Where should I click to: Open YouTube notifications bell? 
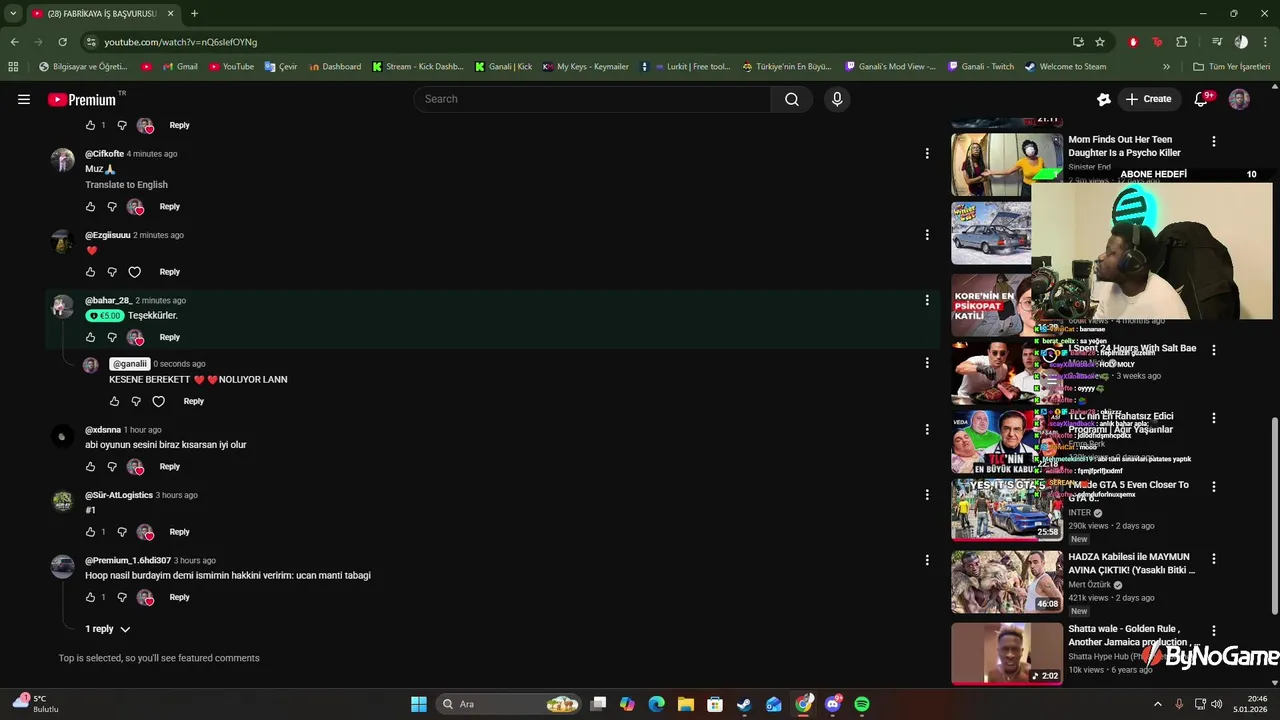pyautogui.click(x=1201, y=99)
